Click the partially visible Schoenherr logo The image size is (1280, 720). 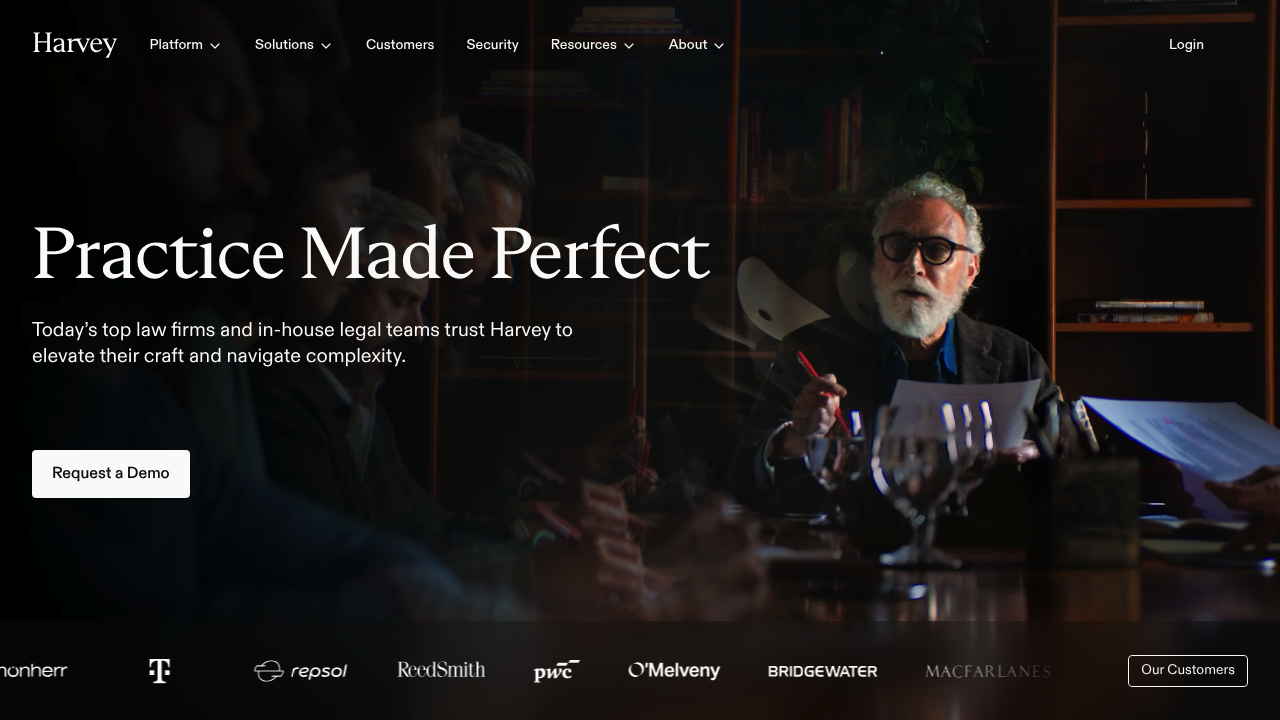(x=33, y=671)
